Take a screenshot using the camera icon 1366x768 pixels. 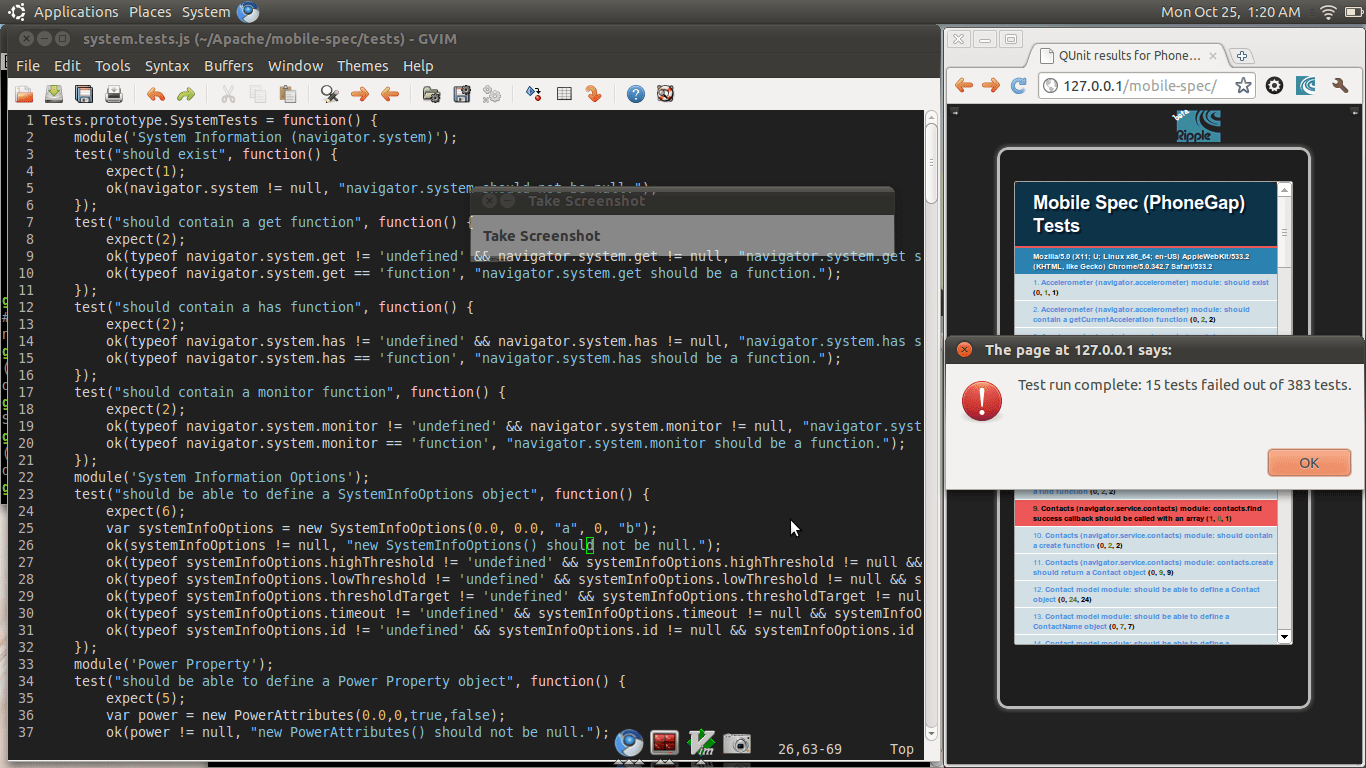coord(737,743)
